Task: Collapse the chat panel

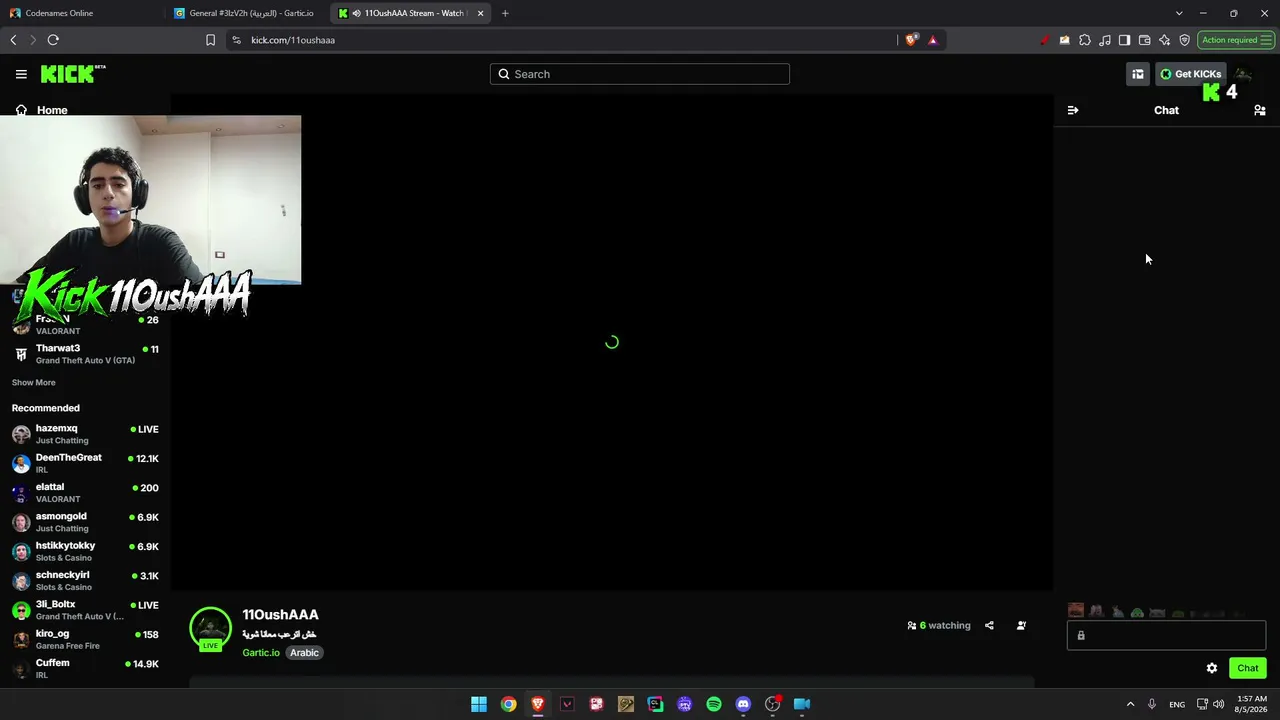Action: 1073,110
